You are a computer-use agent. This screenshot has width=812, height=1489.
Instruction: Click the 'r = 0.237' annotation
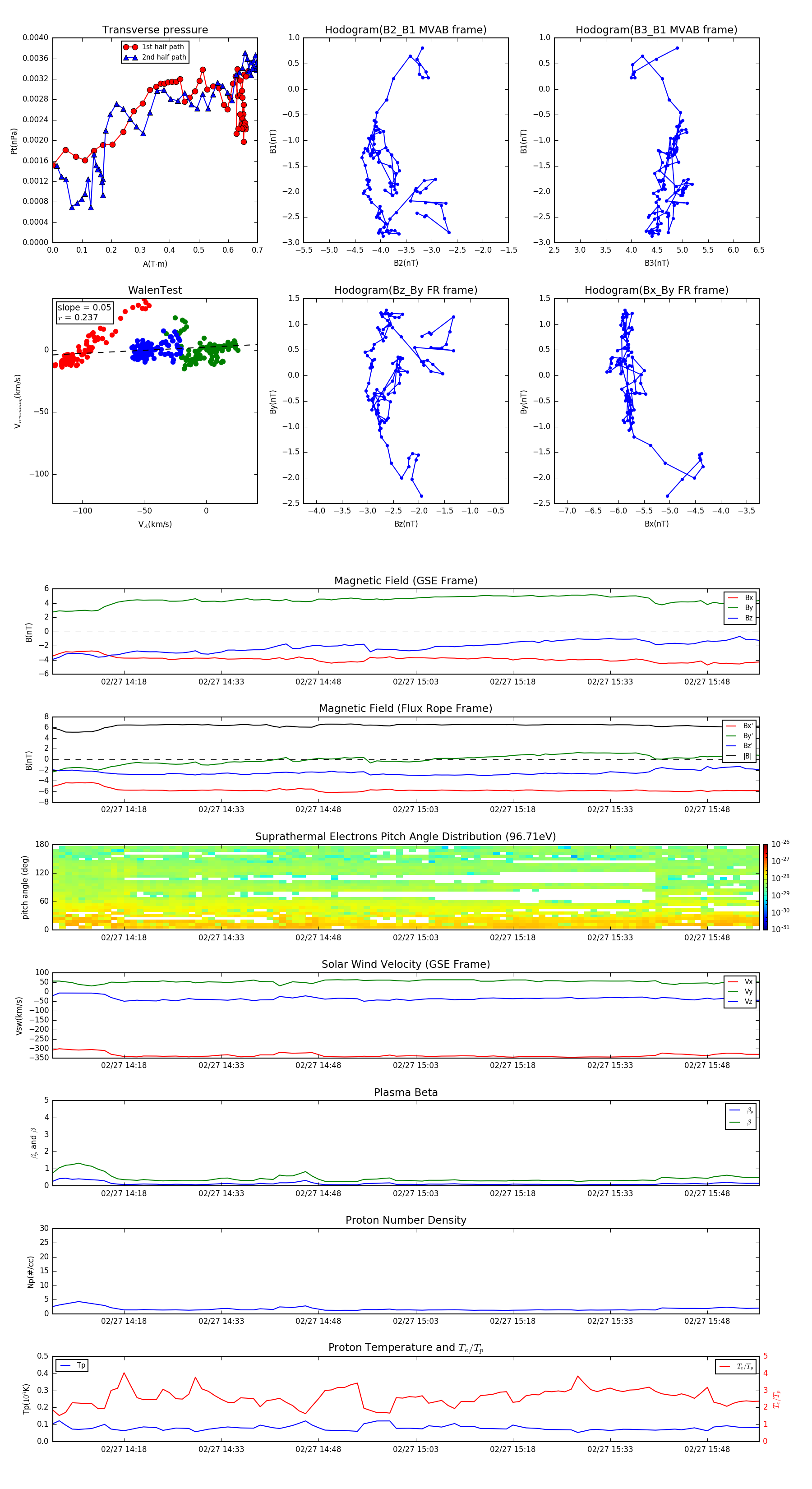(78, 317)
